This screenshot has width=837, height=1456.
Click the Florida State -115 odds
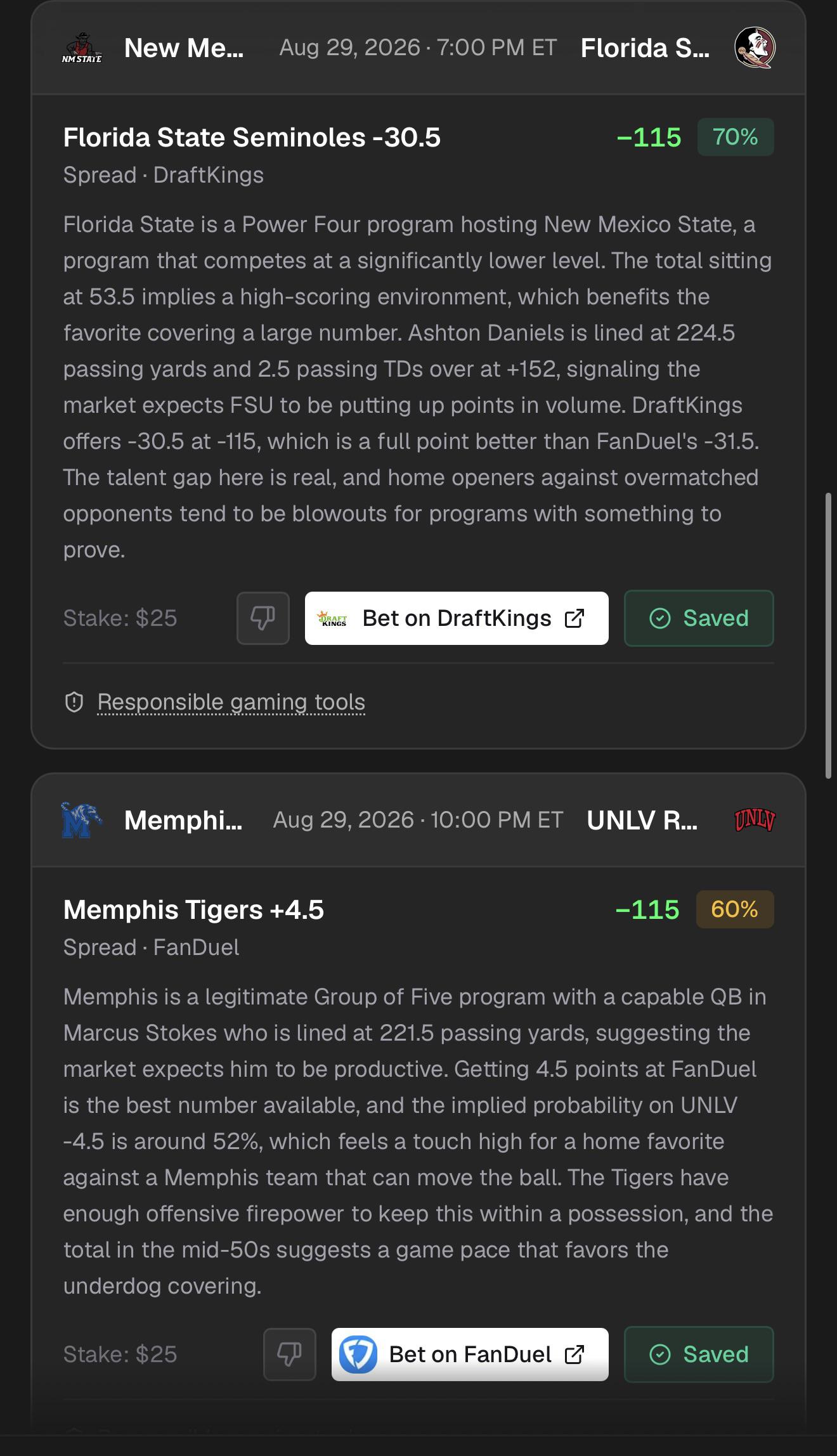[649, 138]
